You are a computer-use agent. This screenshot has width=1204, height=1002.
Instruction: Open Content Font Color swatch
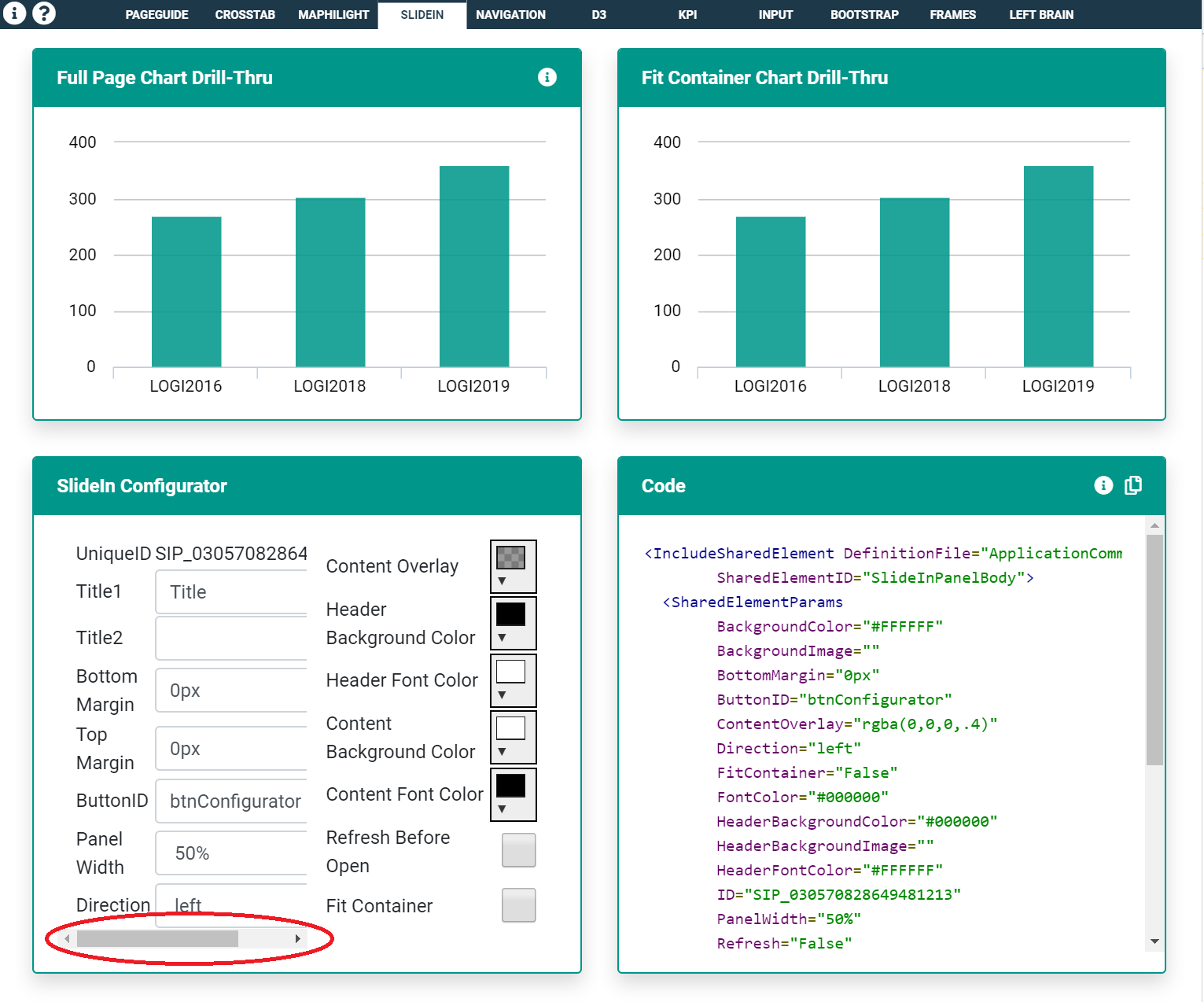511,785
